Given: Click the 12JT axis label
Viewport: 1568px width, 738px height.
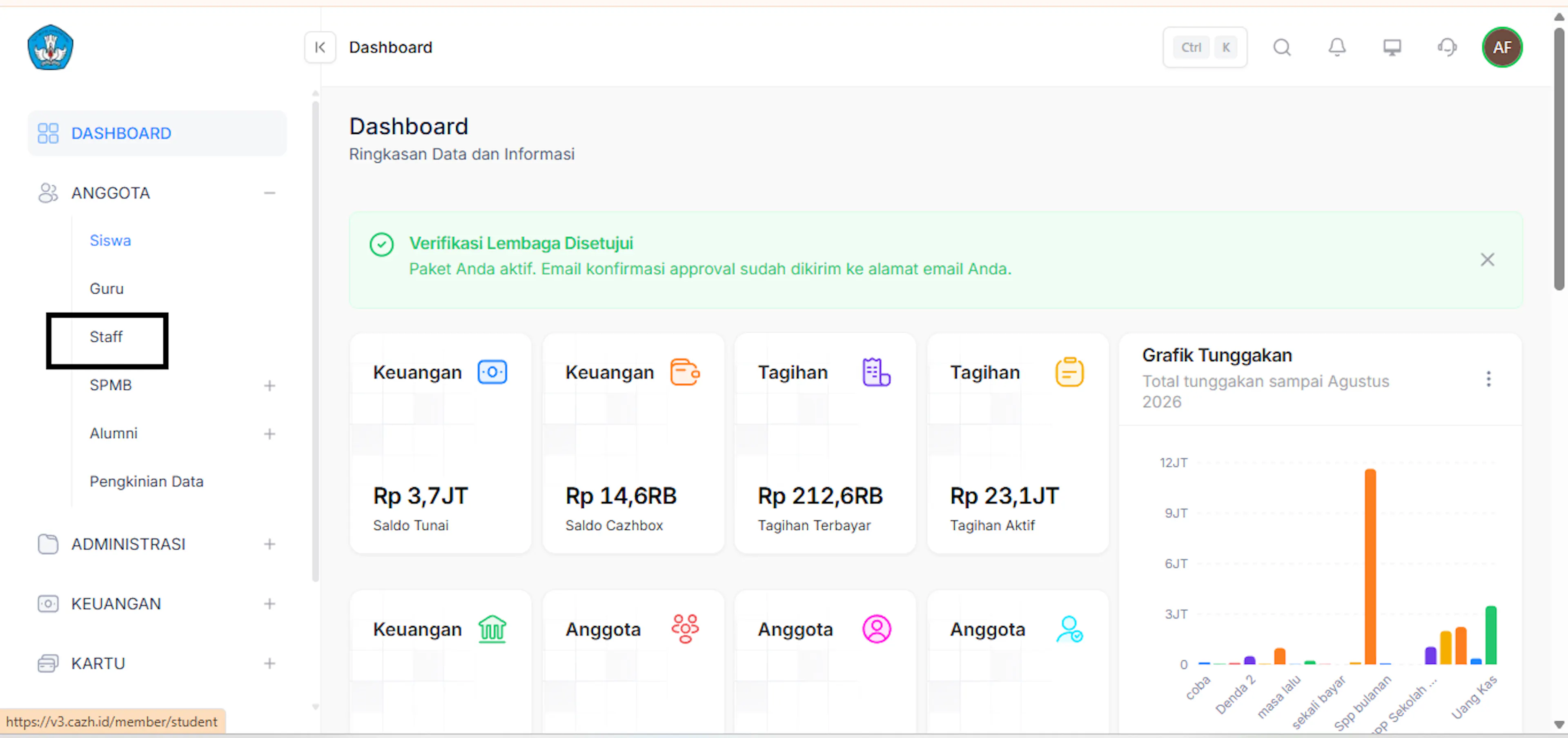Looking at the screenshot, I should (x=1173, y=462).
